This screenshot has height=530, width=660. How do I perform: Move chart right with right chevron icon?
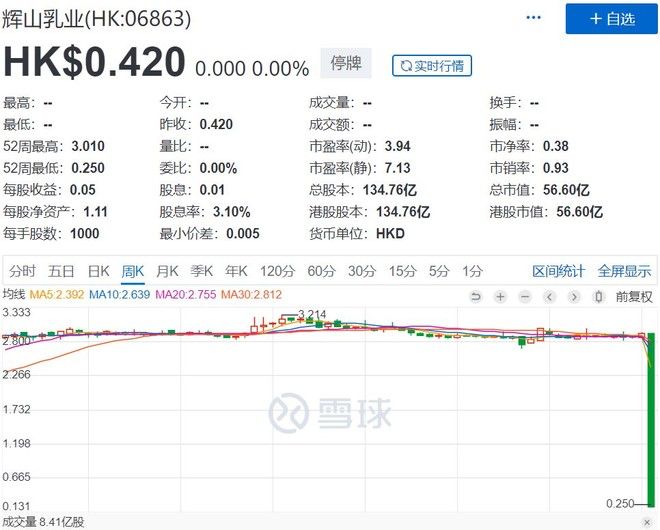tap(574, 297)
